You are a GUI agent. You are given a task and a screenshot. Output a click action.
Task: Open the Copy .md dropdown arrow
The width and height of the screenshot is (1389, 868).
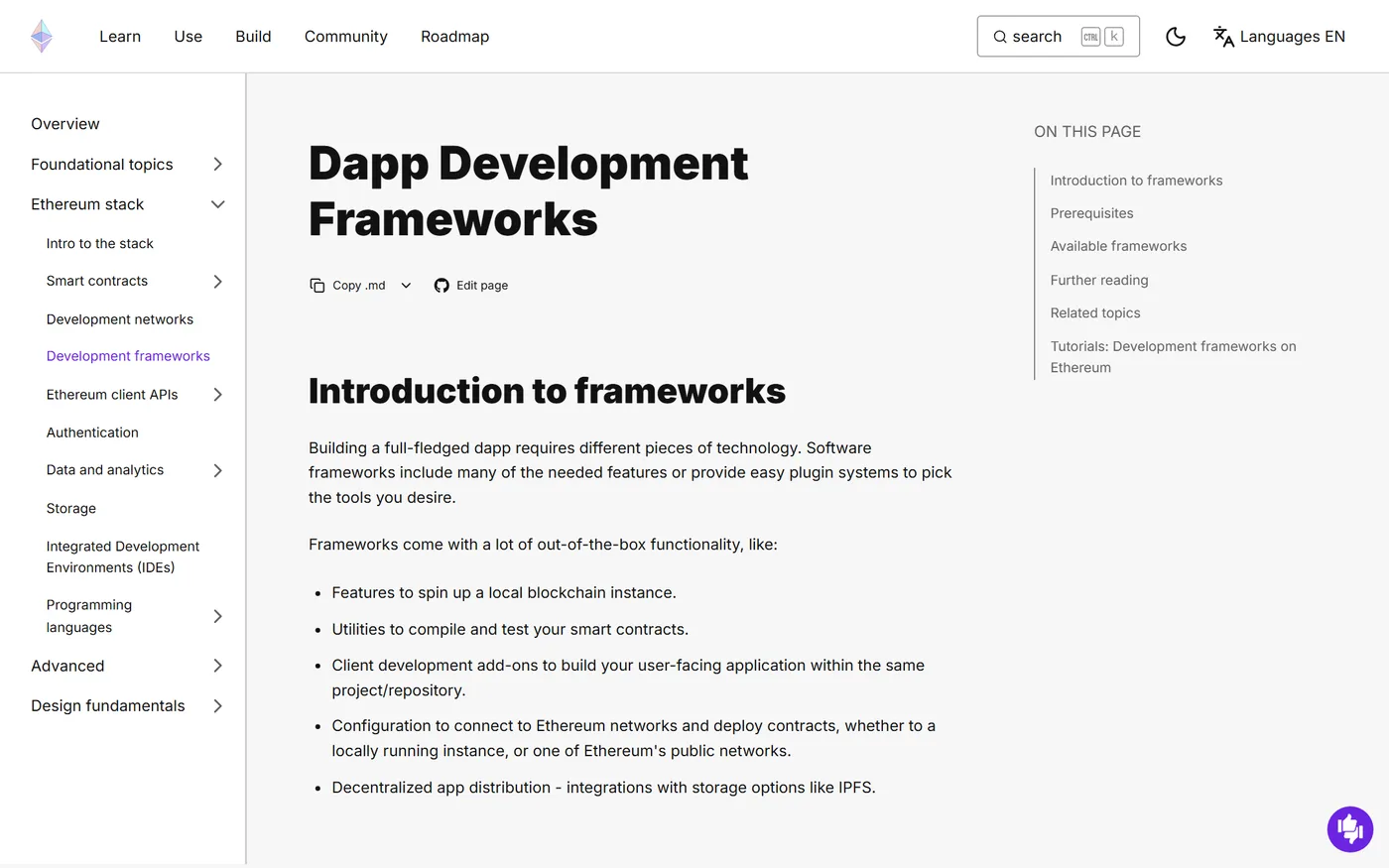(x=406, y=286)
